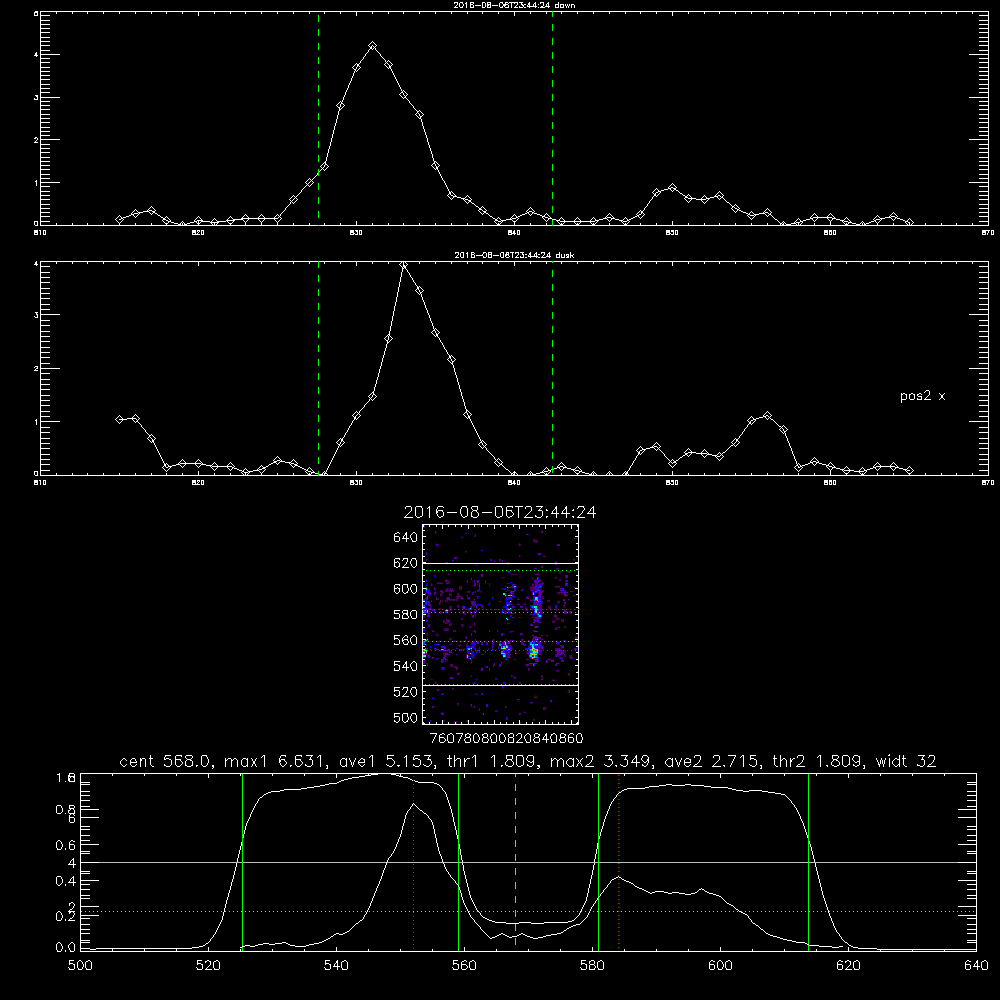Click the timestamp title above the spectrogram image
The image size is (1000, 1000).
point(500,512)
